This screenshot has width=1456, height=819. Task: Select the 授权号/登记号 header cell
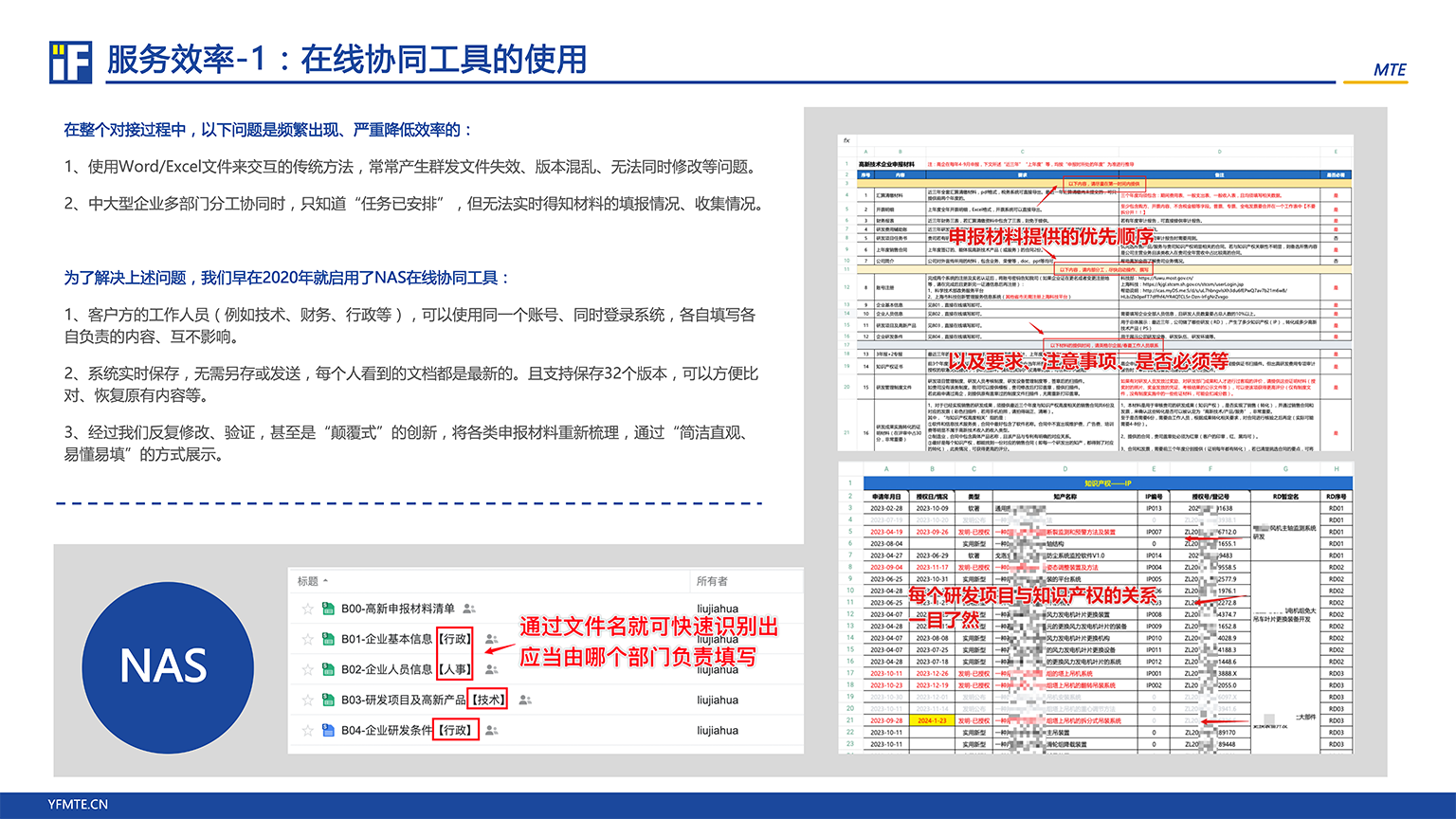tap(1210, 496)
